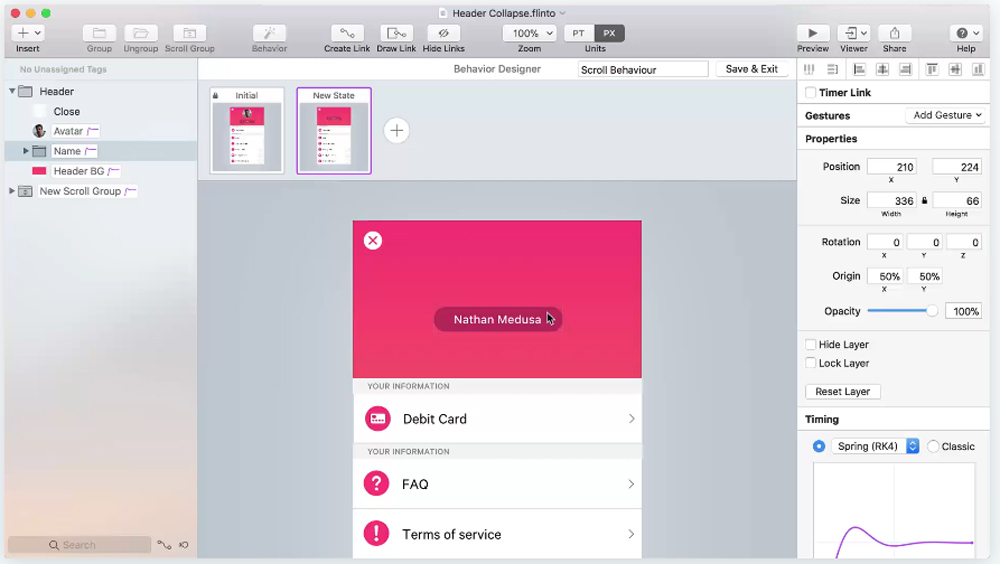The width and height of the screenshot is (1000, 564).
Task: Click the Opacity 100% value field
Action: (963, 311)
